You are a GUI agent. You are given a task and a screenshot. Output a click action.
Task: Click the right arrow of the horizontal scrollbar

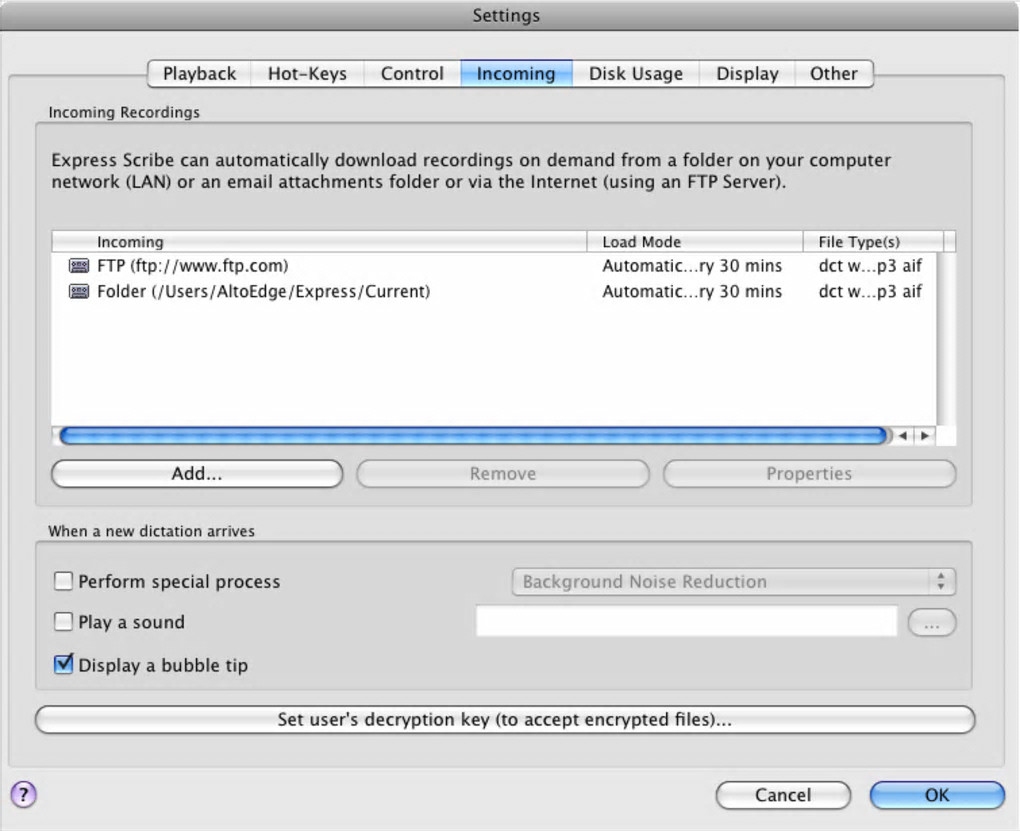pos(924,436)
